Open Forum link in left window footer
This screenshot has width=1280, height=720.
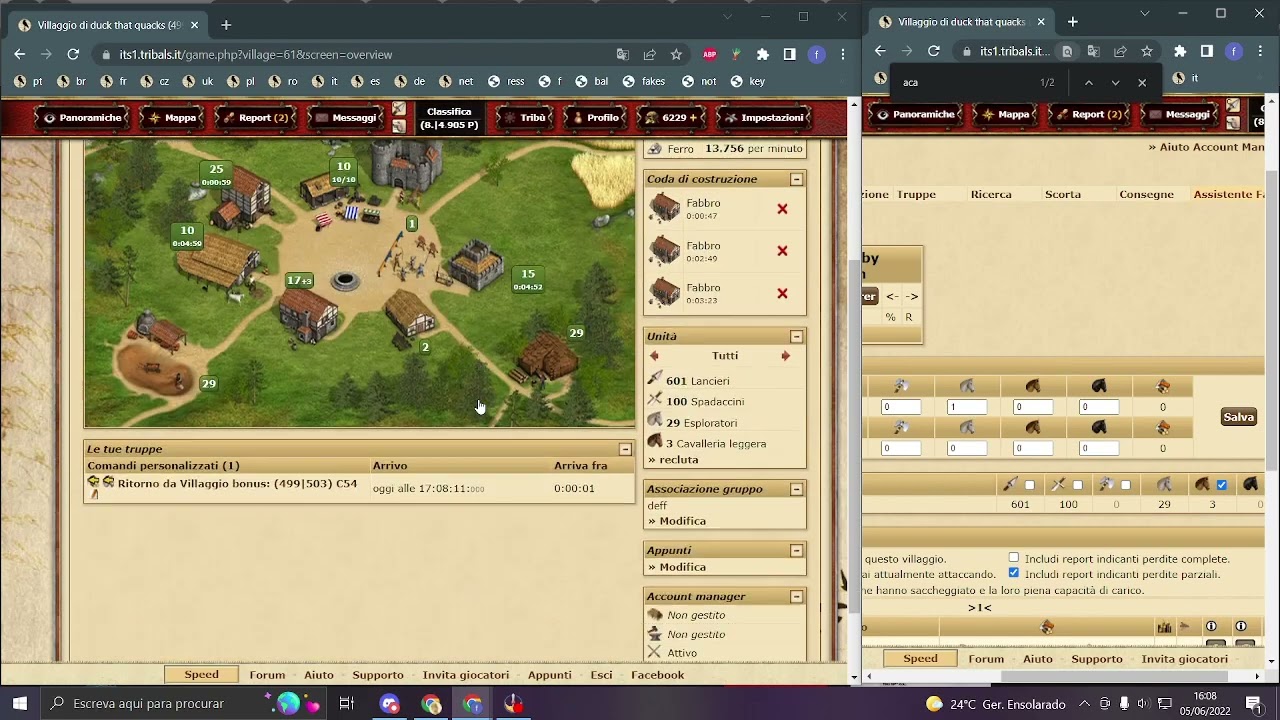(x=267, y=675)
